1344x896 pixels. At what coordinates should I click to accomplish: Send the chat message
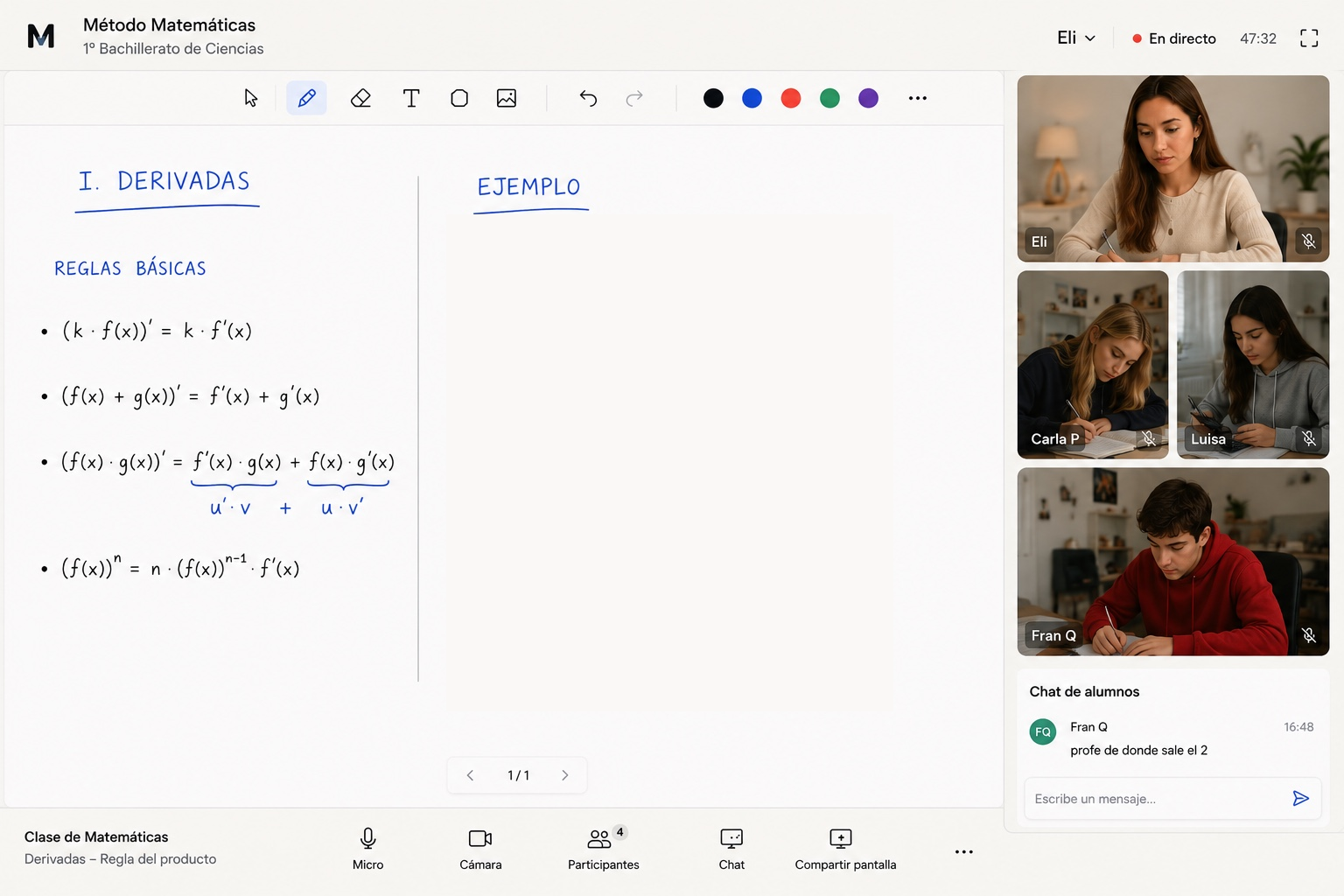tap(1301, 798)
